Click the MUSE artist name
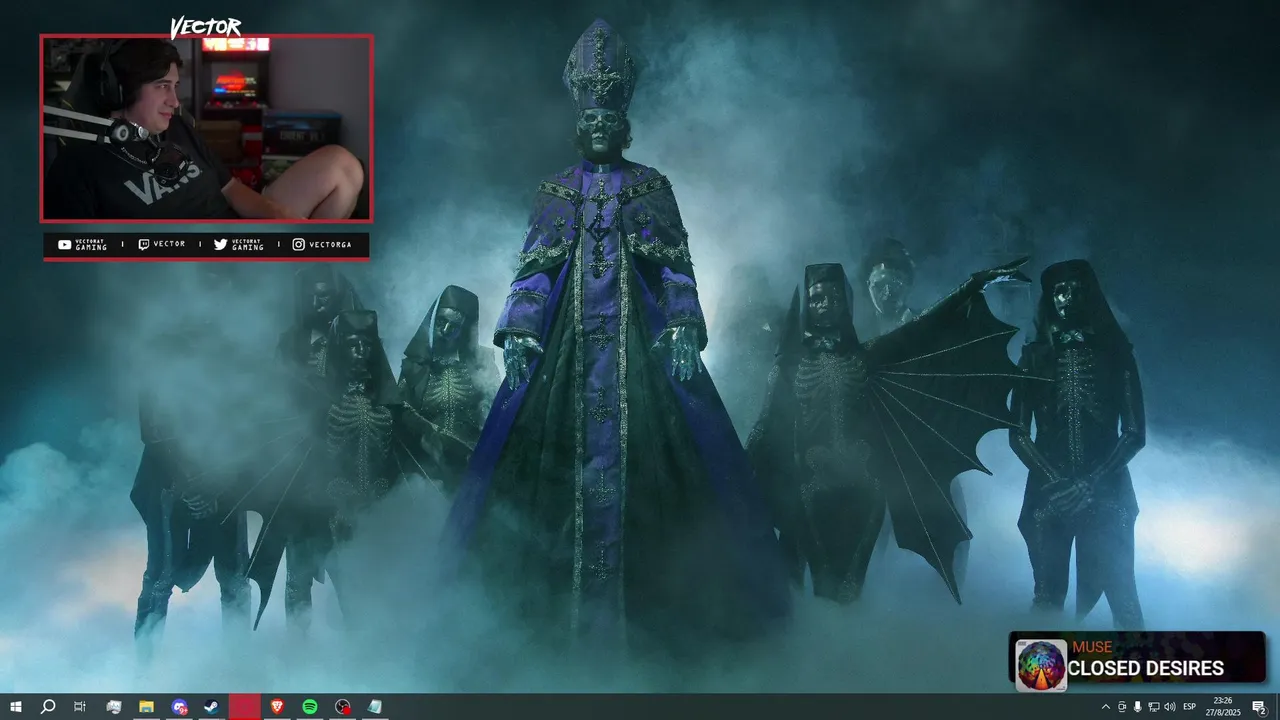 1092,647
